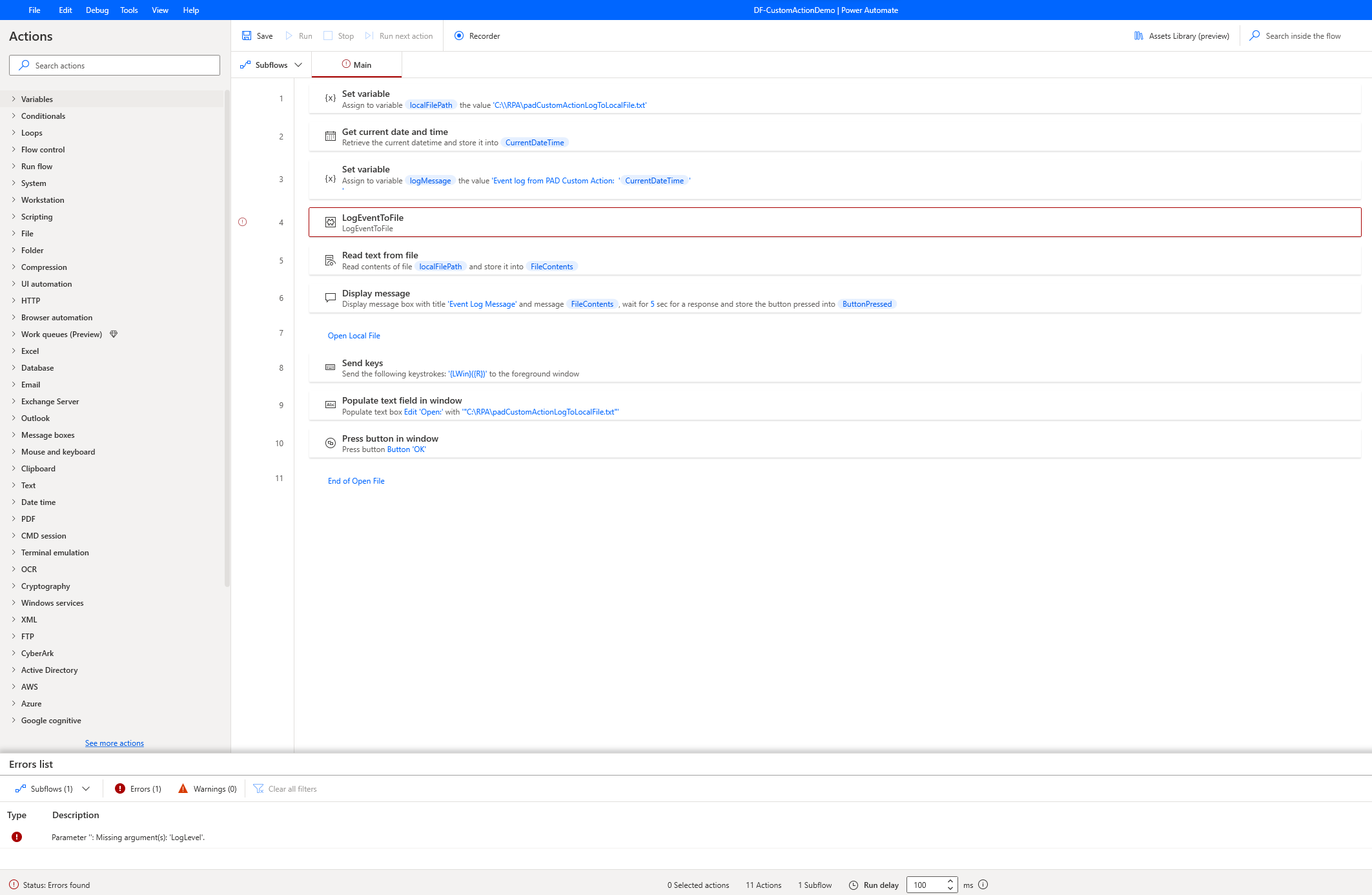The width and height of the screenshot is (1372, 895).
Task: Click the See more actions link
Action: pos(114,743)
